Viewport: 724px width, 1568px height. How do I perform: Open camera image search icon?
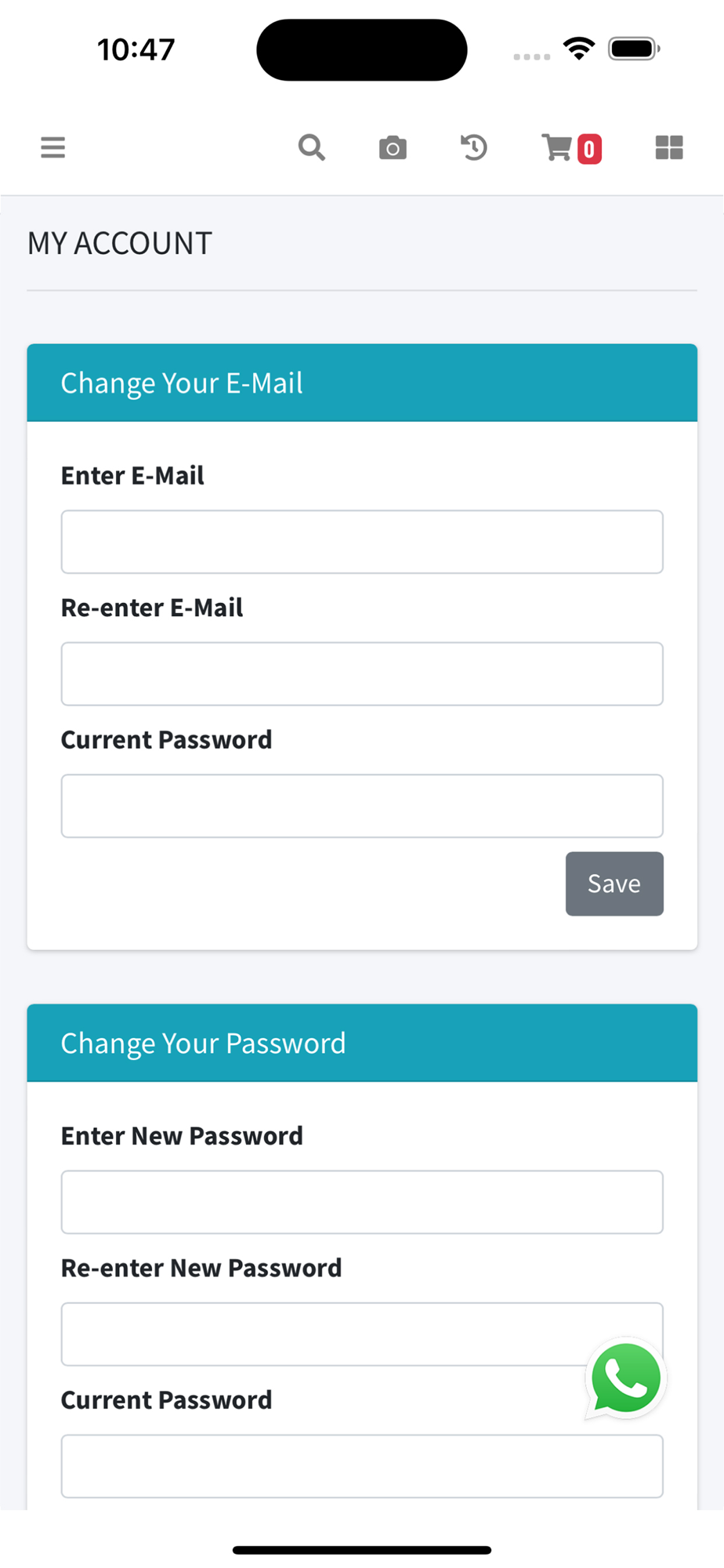393,147
